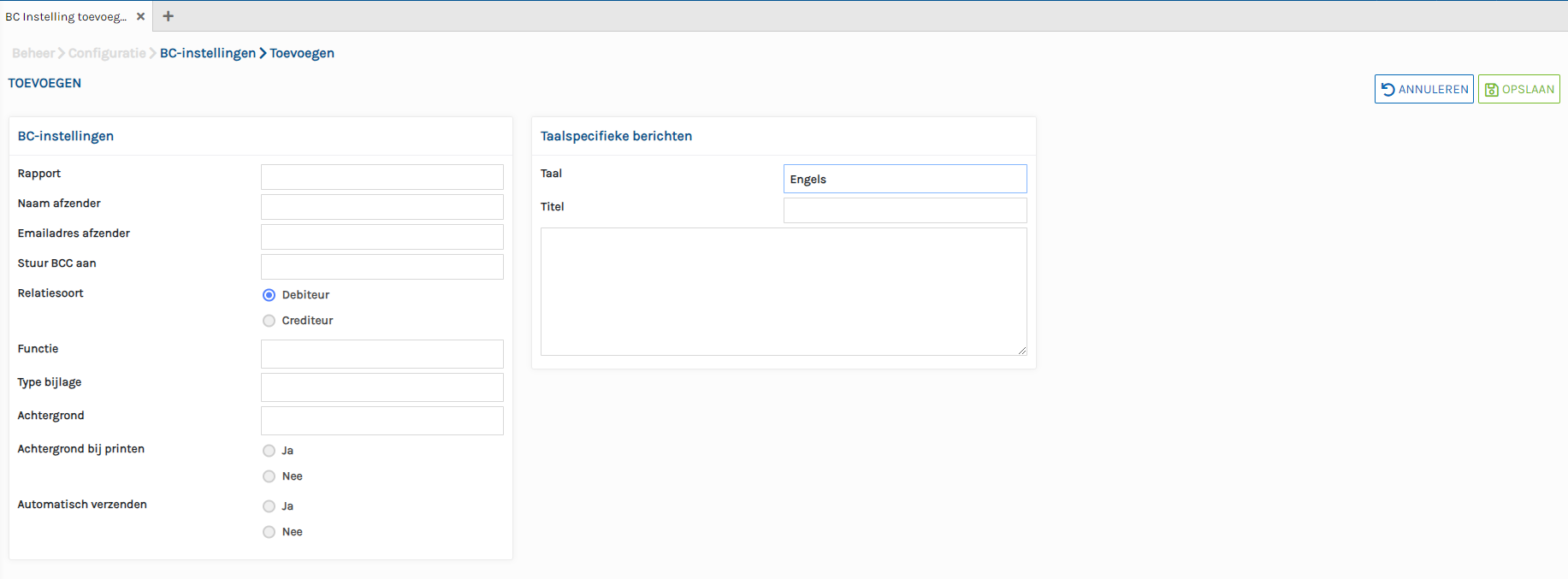This screenshot has width=1568, height=579.
Task: Focus the Emailadres afzender field
Action: 382,237
